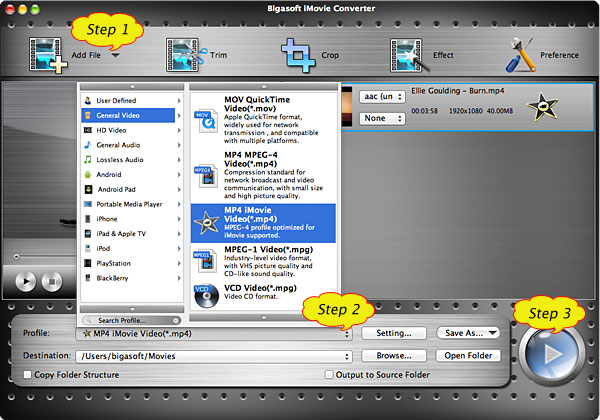Click the Trim label

(218, 55)
